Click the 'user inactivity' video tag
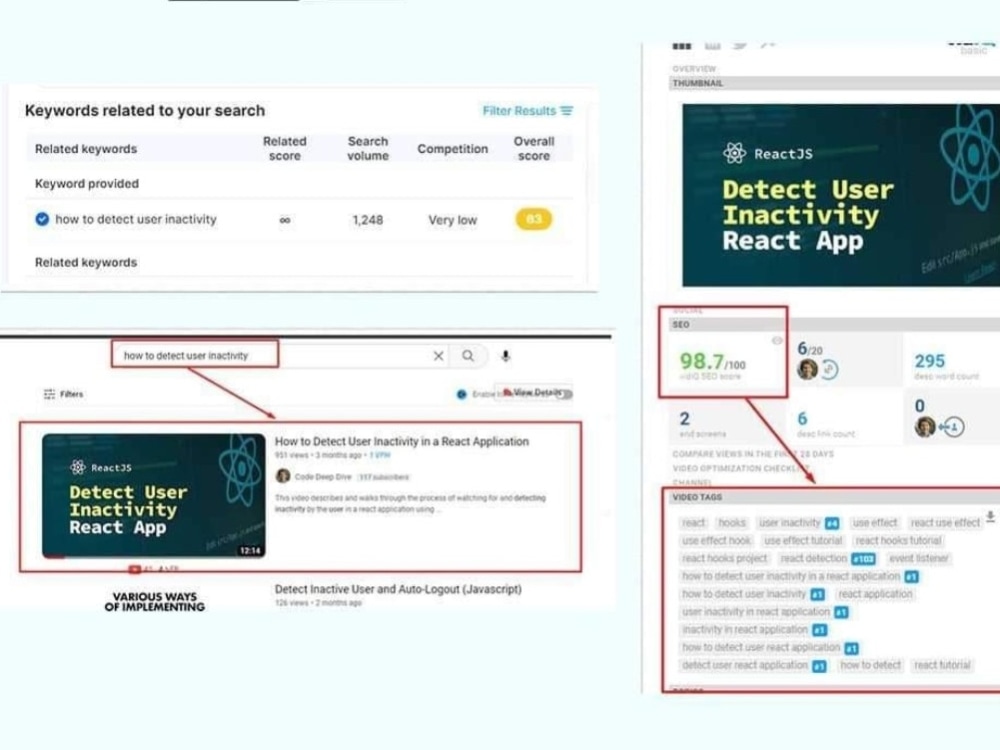This screenshot has height=750, width=1000. click(790, 523)
